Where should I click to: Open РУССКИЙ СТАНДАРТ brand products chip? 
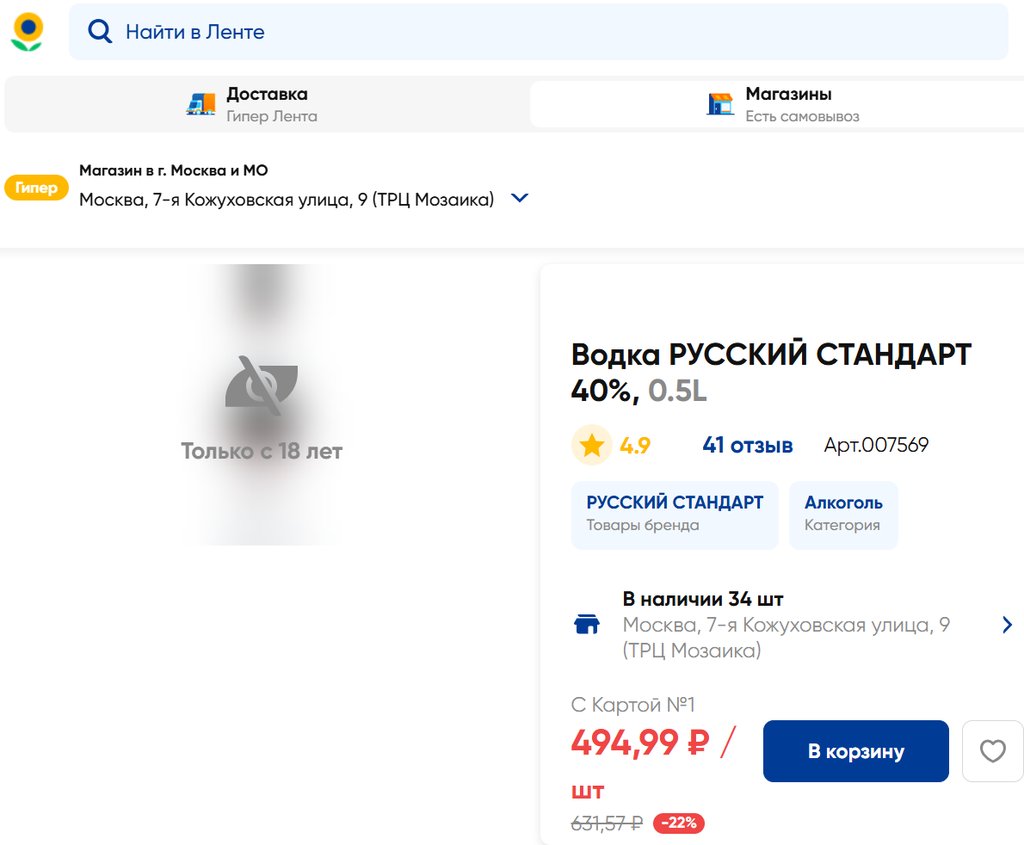click(675, 514)
